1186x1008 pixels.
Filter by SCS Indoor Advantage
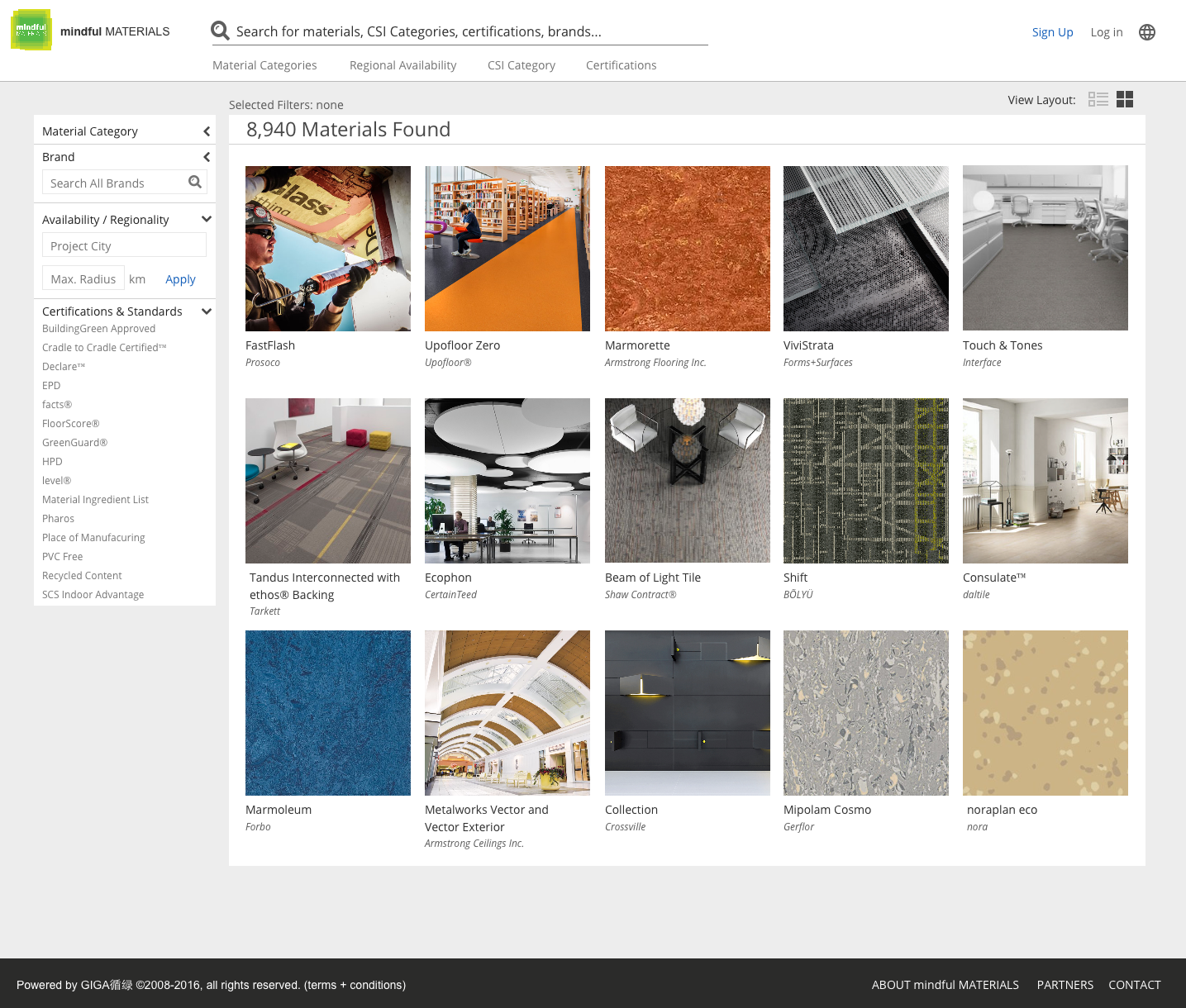(93, 595)
